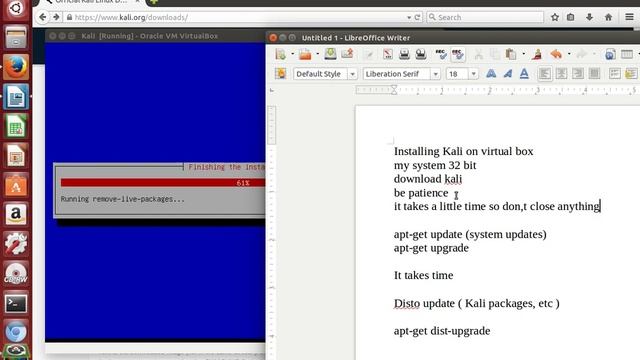Click the Firefox Forward button
640x360 pixels.
tap(56, 17)
